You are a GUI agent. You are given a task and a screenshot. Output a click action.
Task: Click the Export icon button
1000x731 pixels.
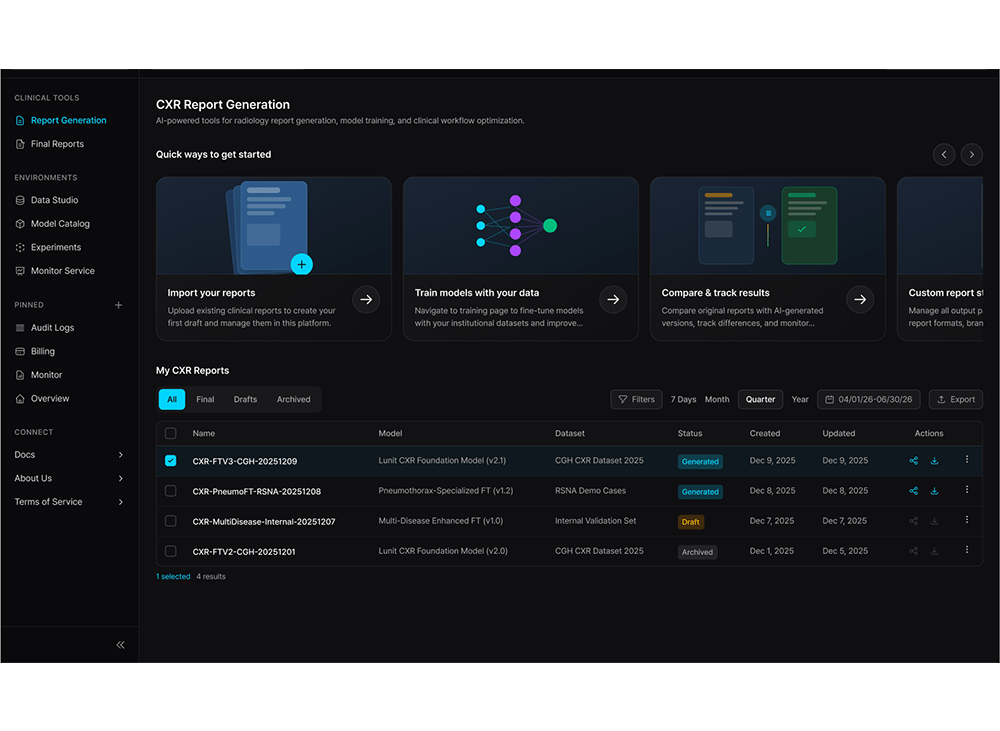pyautogui.click(x=955, y=398)
